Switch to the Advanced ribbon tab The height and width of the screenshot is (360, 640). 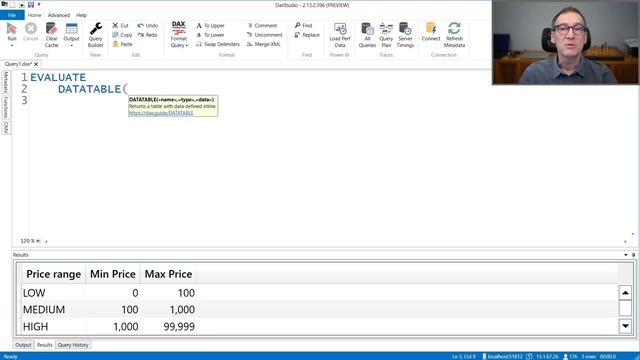[59, 15]
